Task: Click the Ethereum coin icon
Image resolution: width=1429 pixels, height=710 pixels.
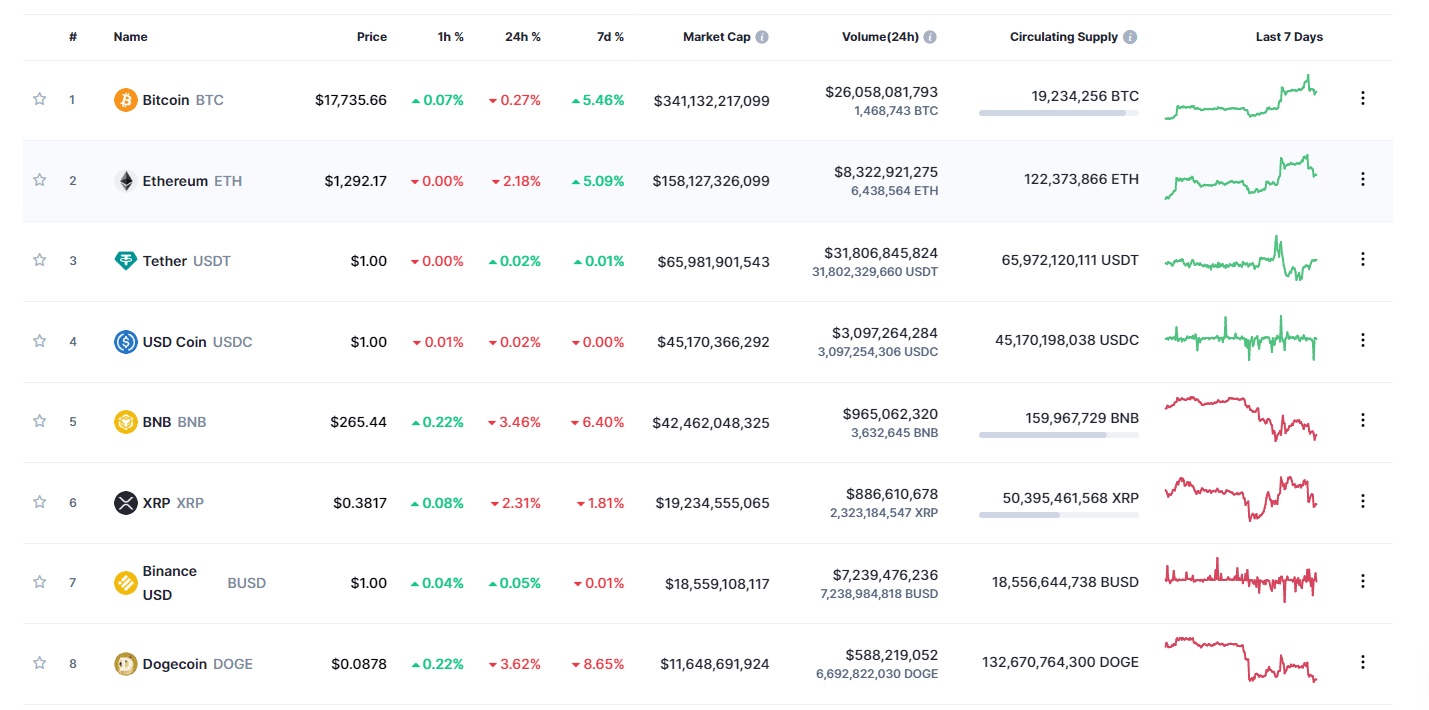Action: pos(124,180)
